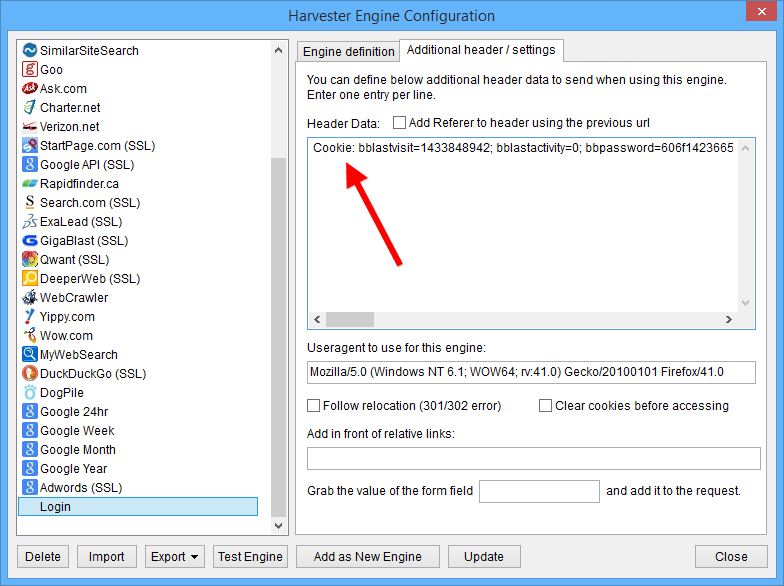
Task: Select the Google Week icon
Action: [x=30, y=430]
